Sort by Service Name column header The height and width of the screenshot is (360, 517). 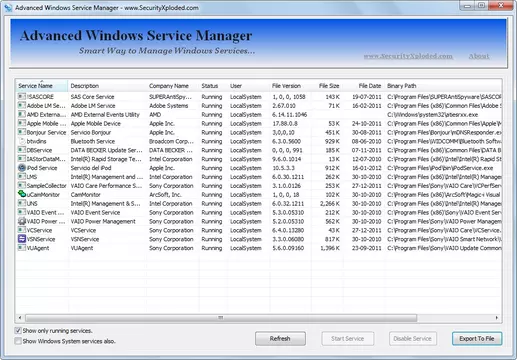coord(42,86)
